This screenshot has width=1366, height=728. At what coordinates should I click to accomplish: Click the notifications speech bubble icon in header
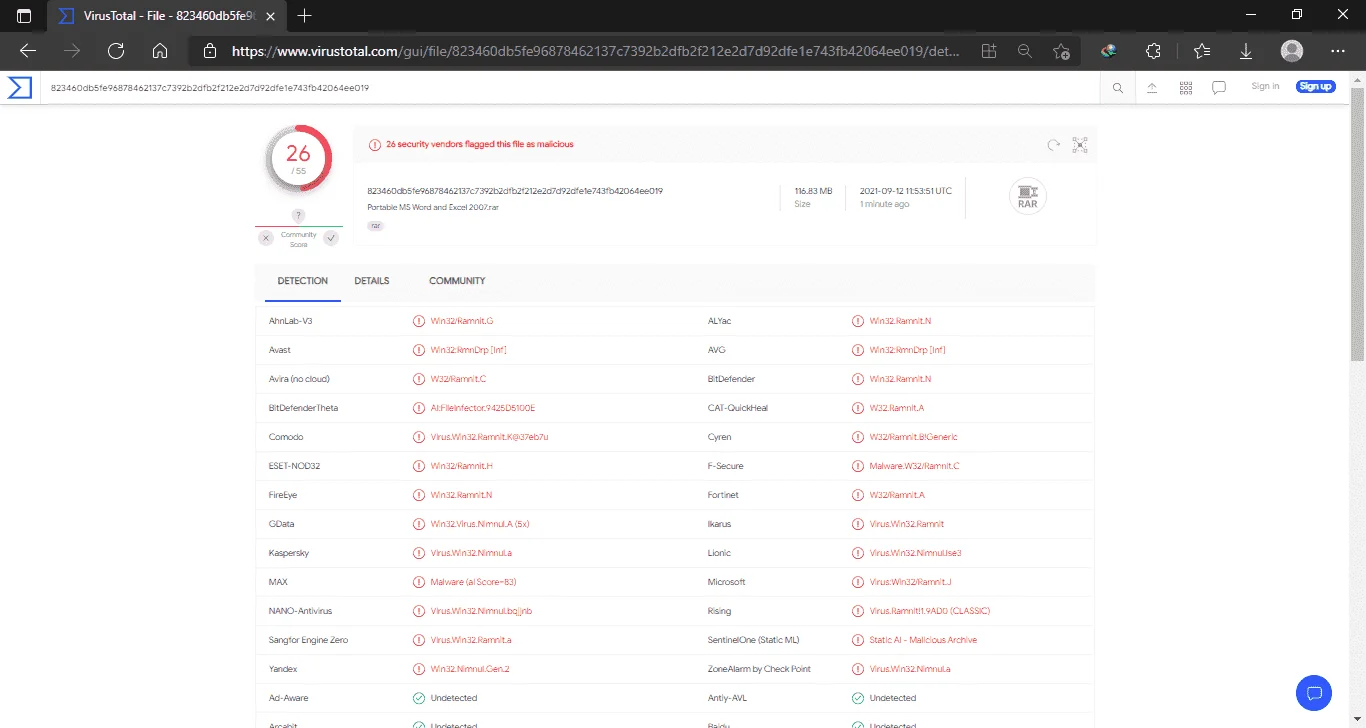(x=1219, y=88)
